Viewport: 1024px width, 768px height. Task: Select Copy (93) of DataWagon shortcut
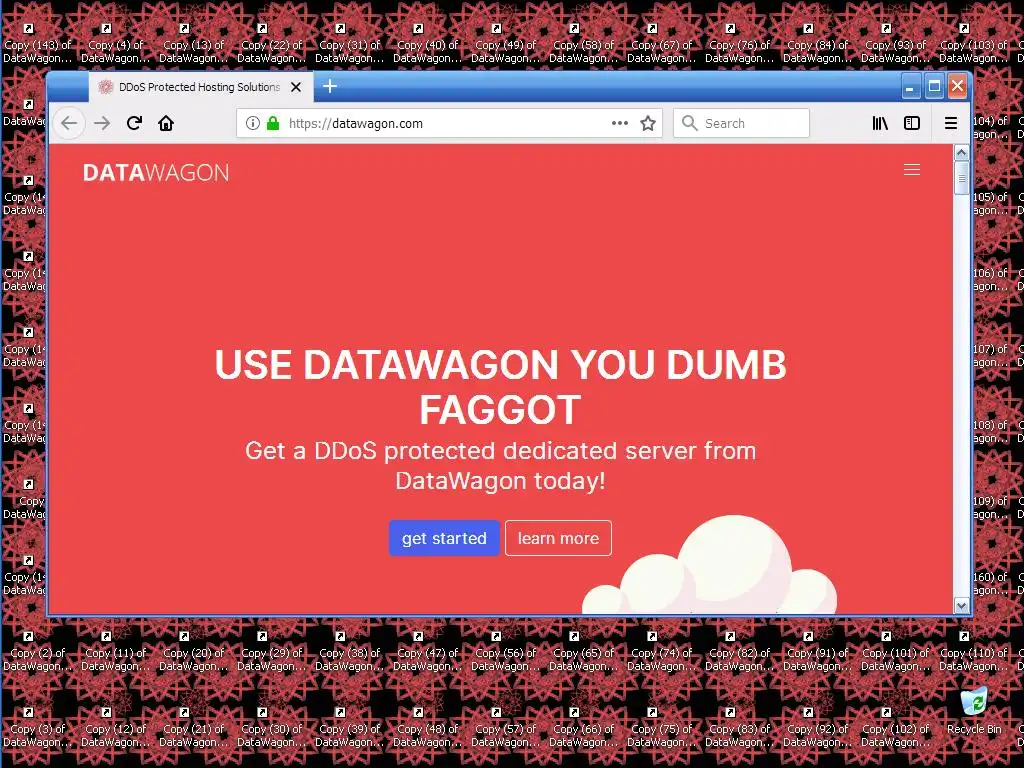tap(895, 44)
